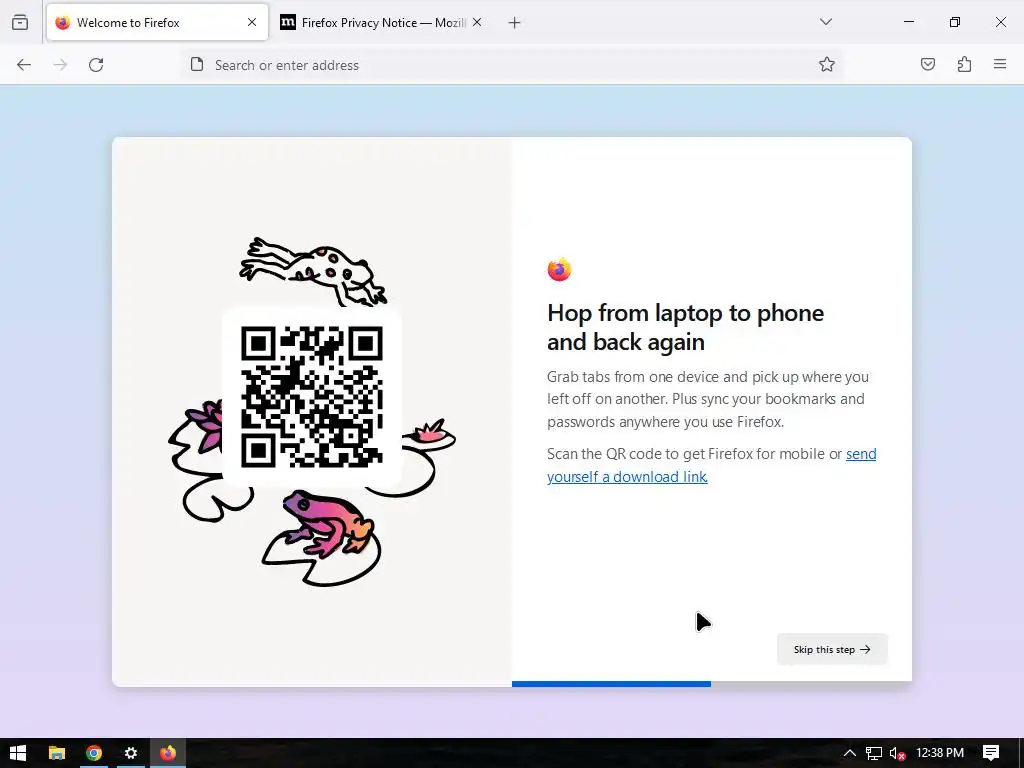Click Skip this step button

[x=832, y=649]
